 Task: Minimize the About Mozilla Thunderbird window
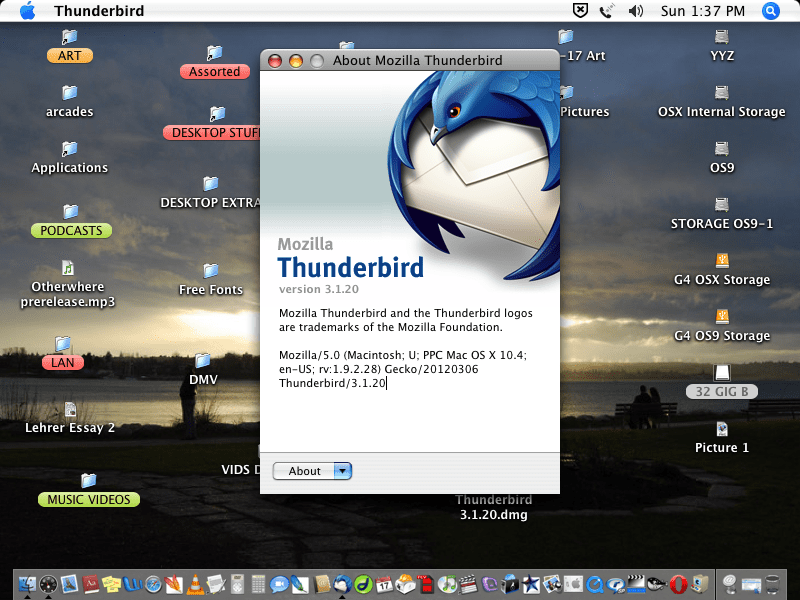(x=296, y=61)
